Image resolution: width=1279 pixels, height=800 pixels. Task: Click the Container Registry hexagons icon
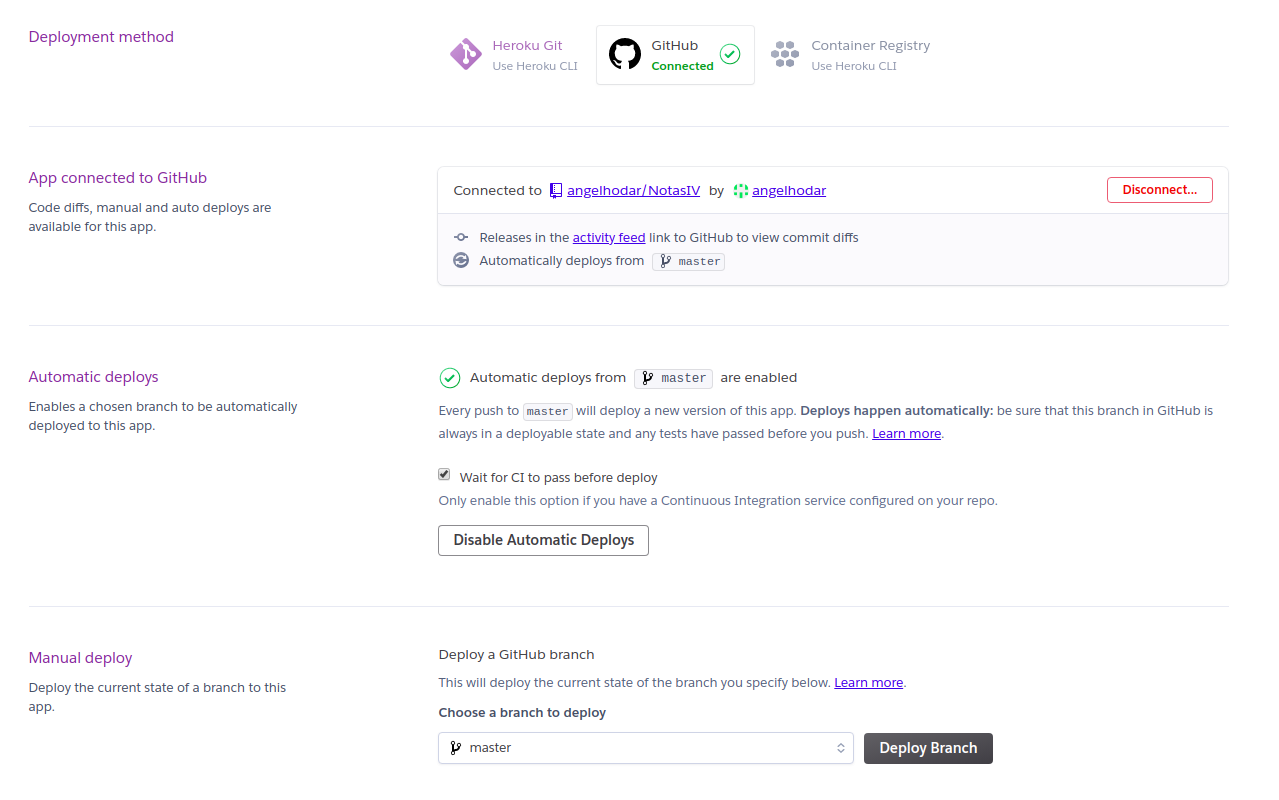785,55
